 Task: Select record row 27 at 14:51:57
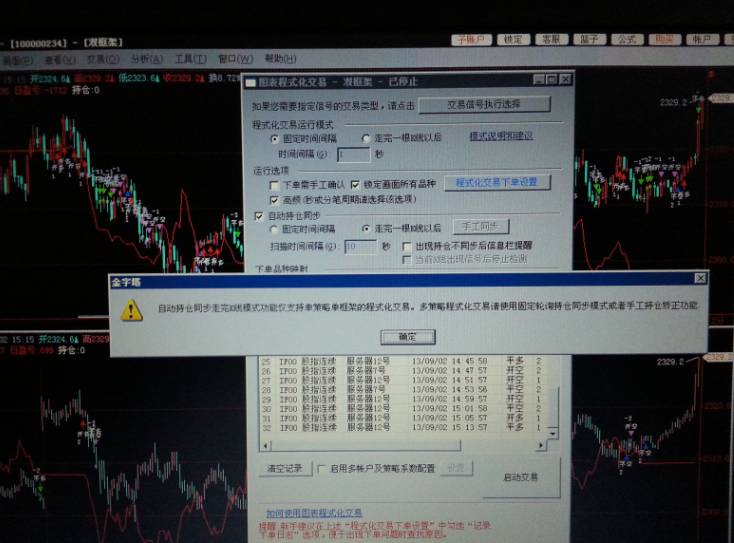click(x=402, y=380)
